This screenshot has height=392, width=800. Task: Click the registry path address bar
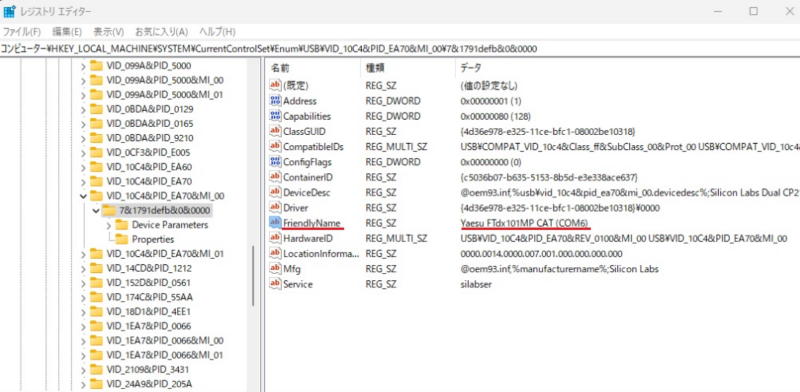[400, 48]
